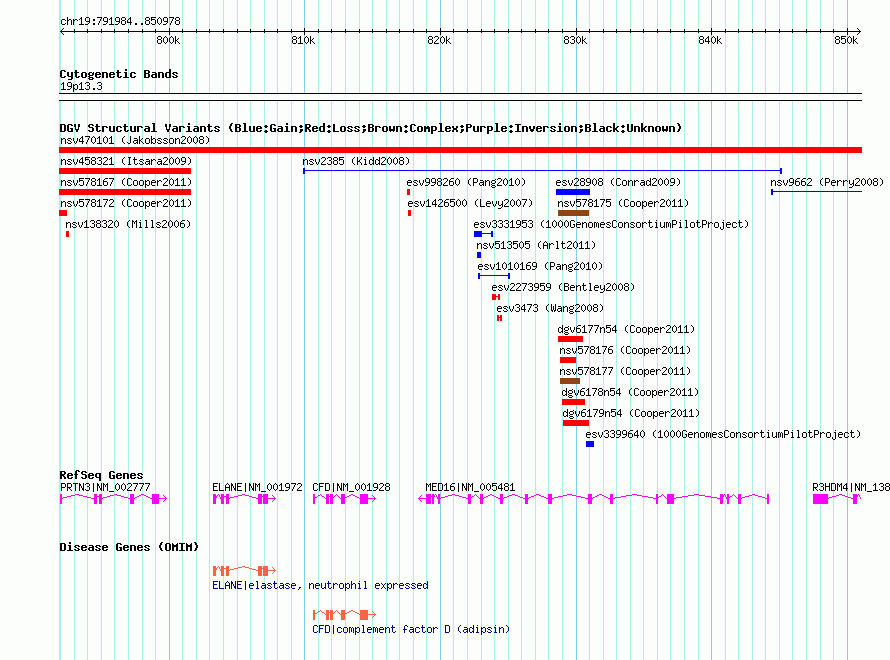Click the 850k ruler tick label
Viewport: 890px width, 660px height.
point(846,40)
